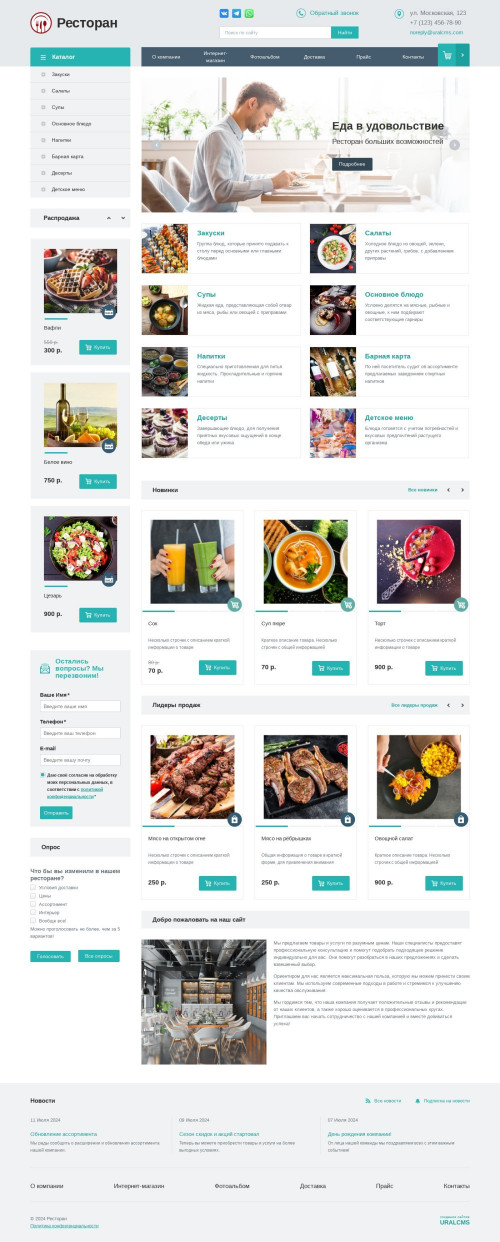Check the Условия доставки poll option
The width and height of the screenshot is (500, 1242).
tap(33, 887)
